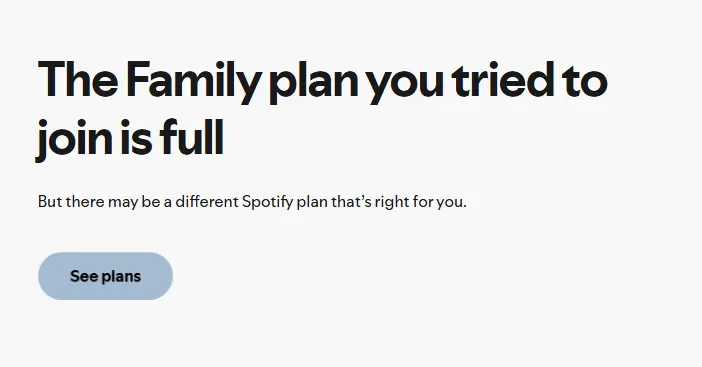
Task: Click the word tried in the headline
Action: pos(503,79)
